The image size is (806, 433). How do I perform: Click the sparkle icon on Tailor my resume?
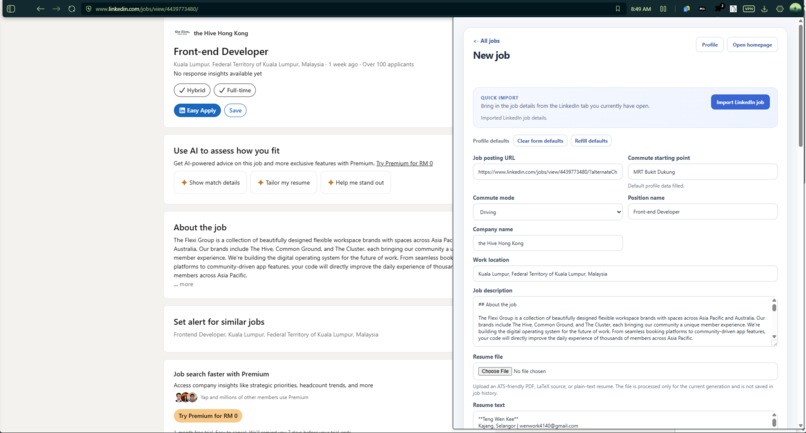(261, 183)
